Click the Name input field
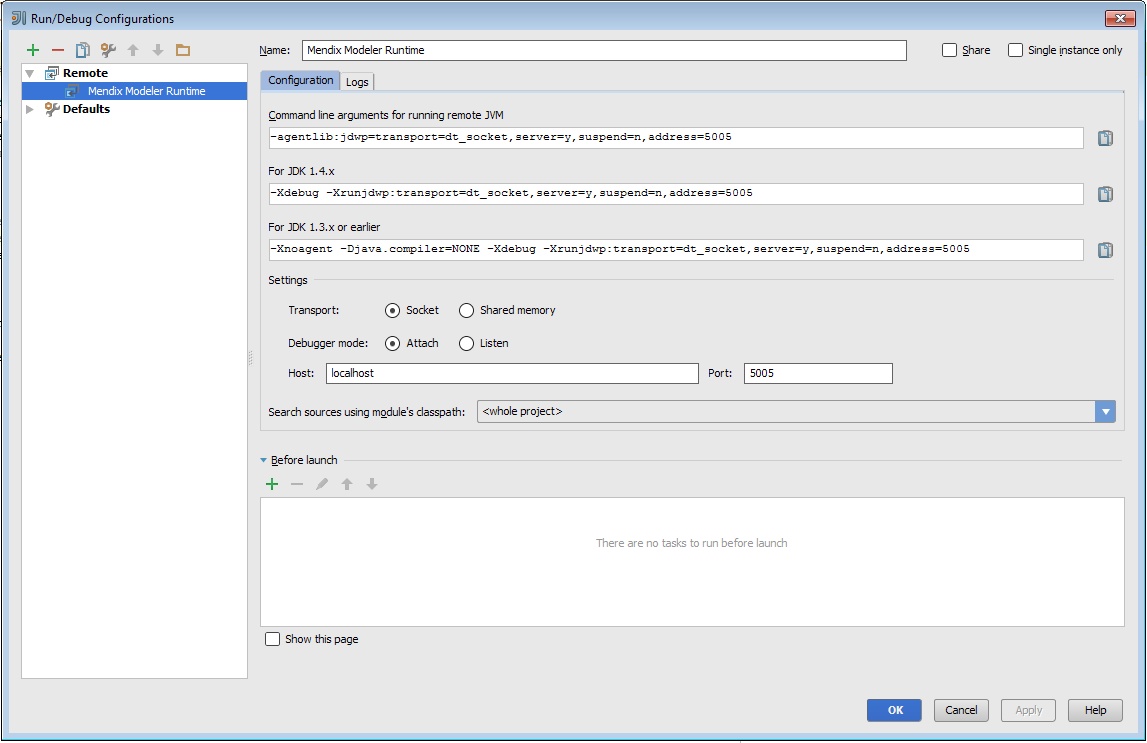The width and height of the screenshot is (1147, 743). click(x=604, y=50)
